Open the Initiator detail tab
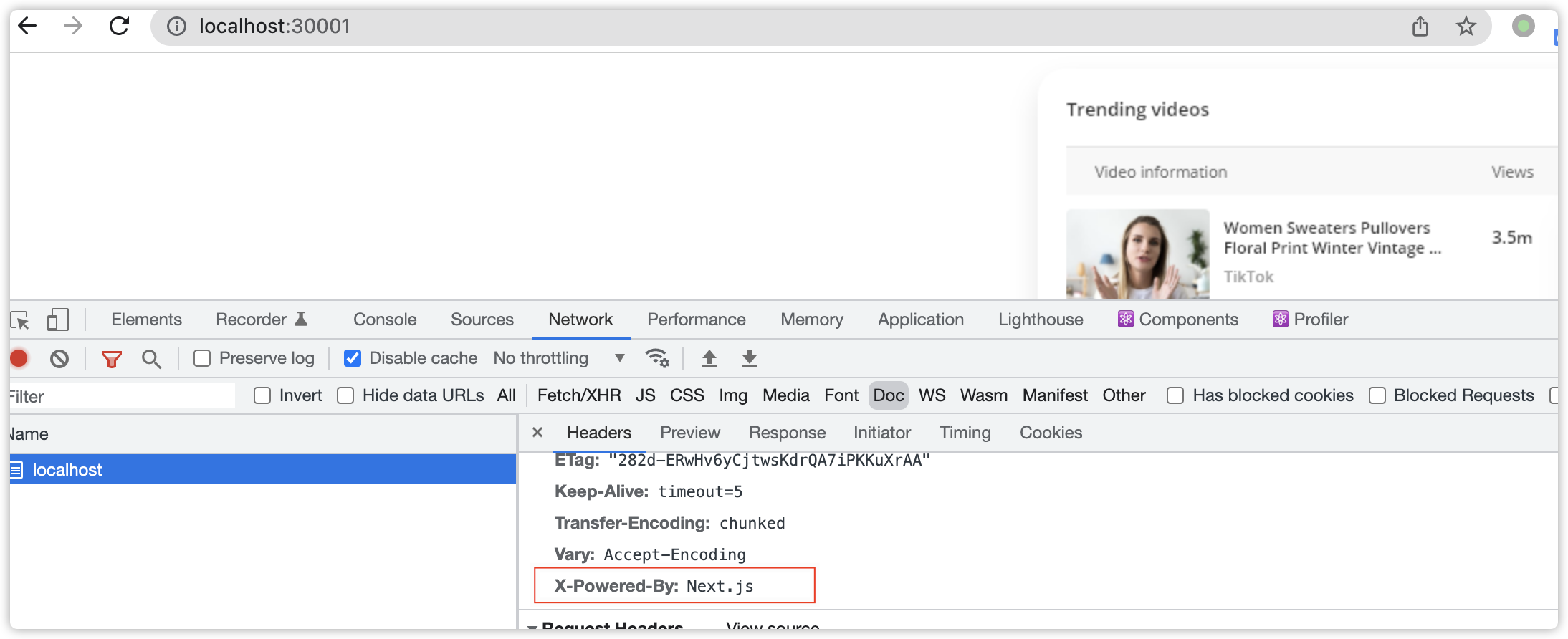 (882, 433)
